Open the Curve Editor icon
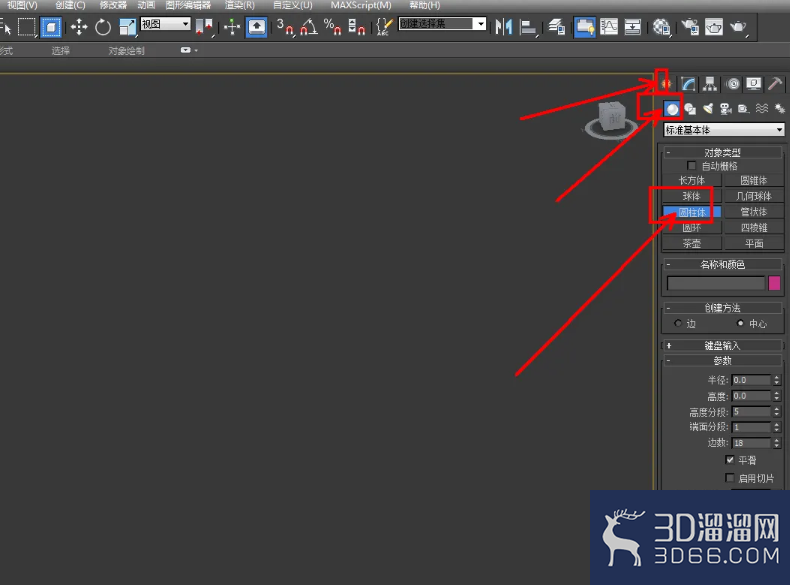Viewport: 790px width, 585px height. point(609,26)
